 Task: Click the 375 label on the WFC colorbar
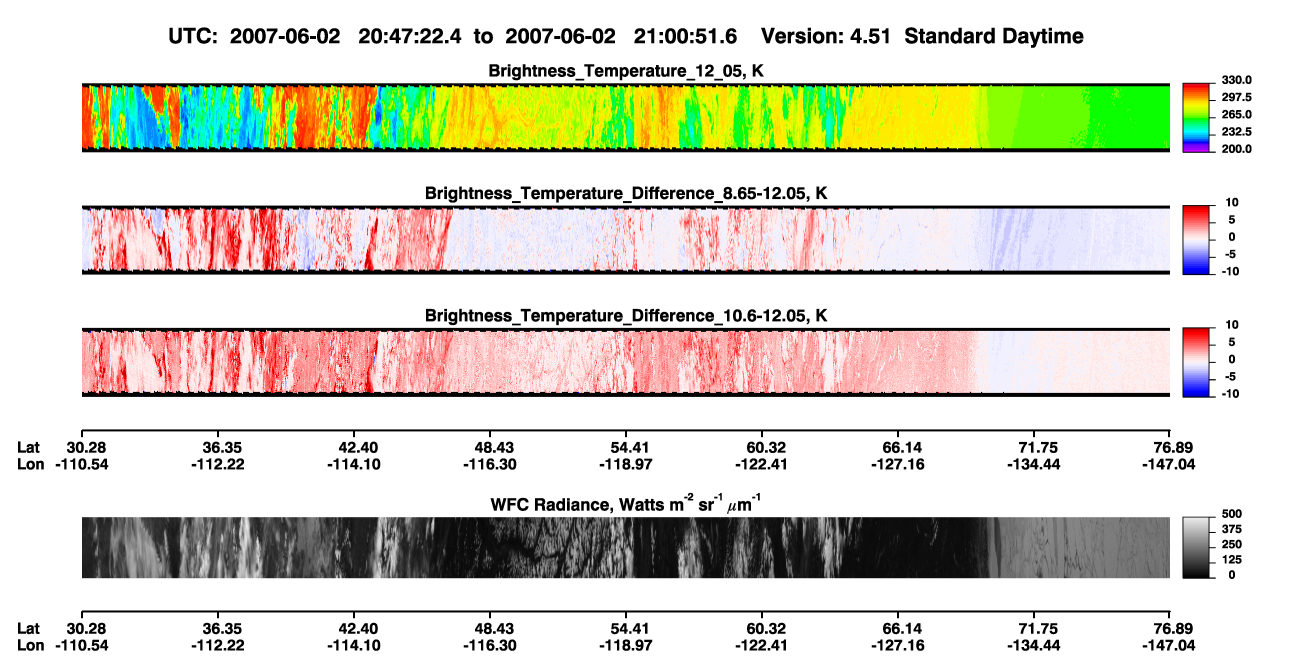[1231, 531]
